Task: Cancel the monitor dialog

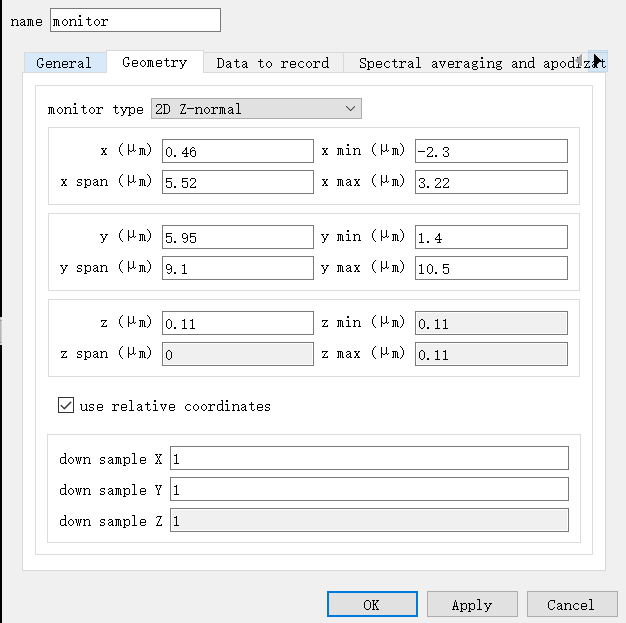Action: [x=570, y=604]
